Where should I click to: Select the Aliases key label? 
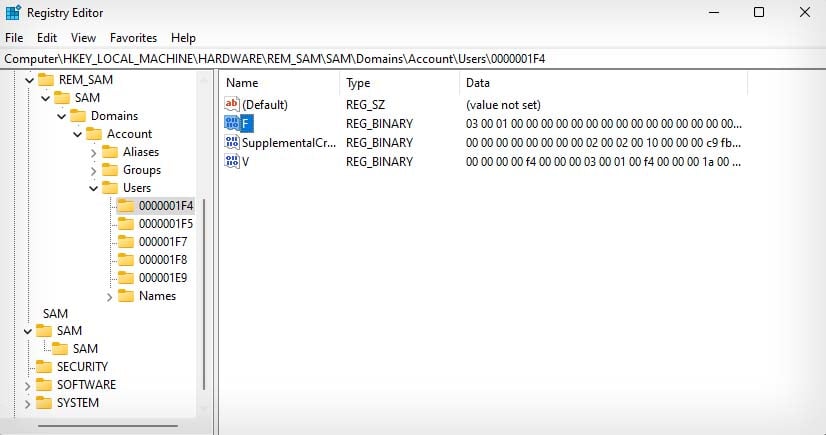pos(141,152)
